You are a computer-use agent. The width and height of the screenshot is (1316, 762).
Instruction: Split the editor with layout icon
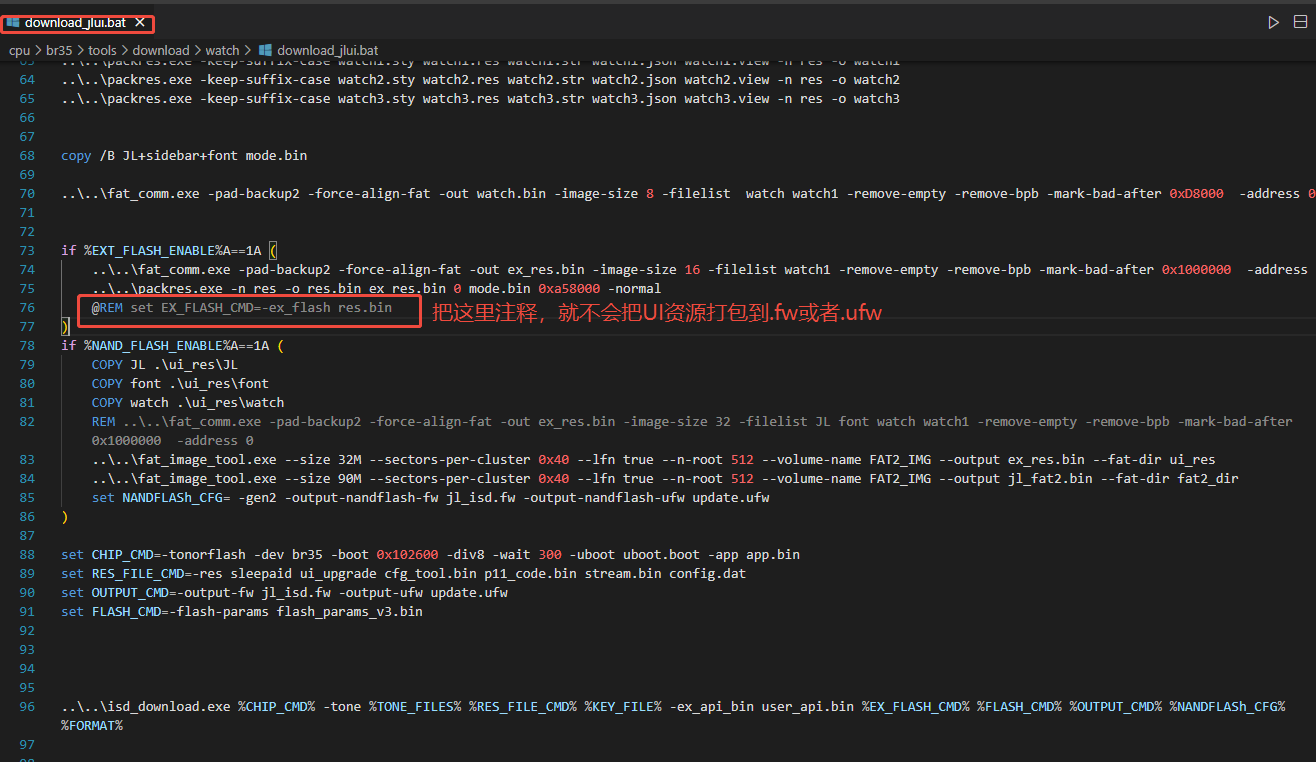(1300, 22)
